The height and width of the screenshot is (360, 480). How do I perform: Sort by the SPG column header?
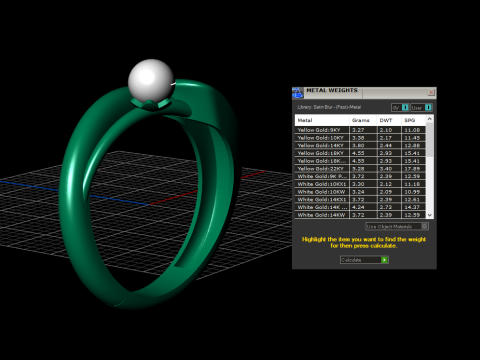pos(413,120)
